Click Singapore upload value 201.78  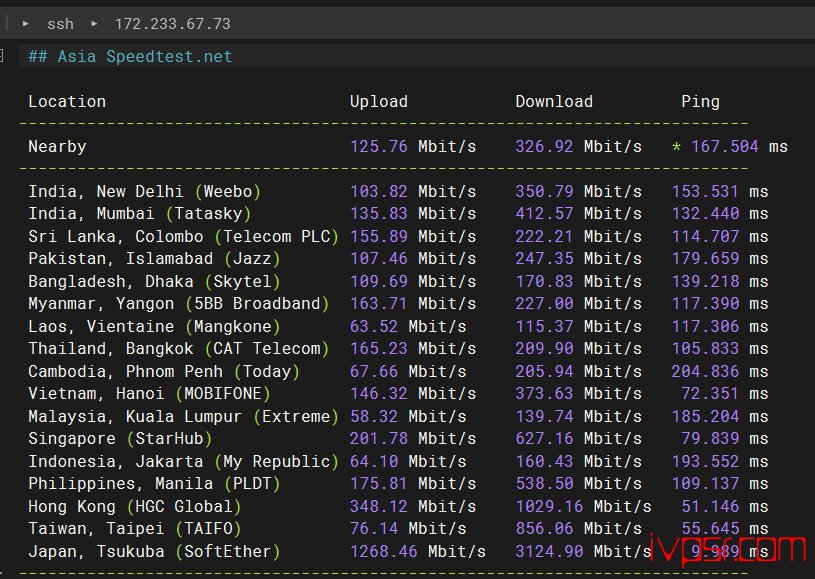pos(378,439)
